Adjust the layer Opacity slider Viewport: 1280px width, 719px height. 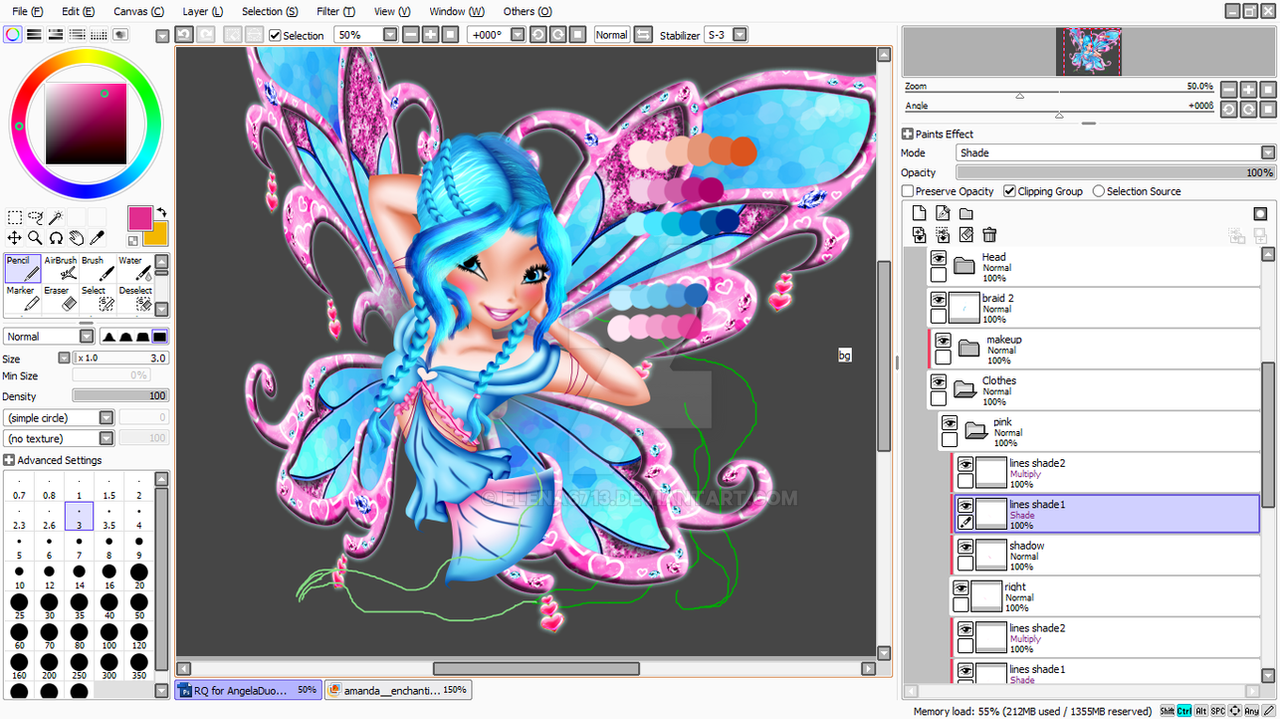[x=1115, y=172]
